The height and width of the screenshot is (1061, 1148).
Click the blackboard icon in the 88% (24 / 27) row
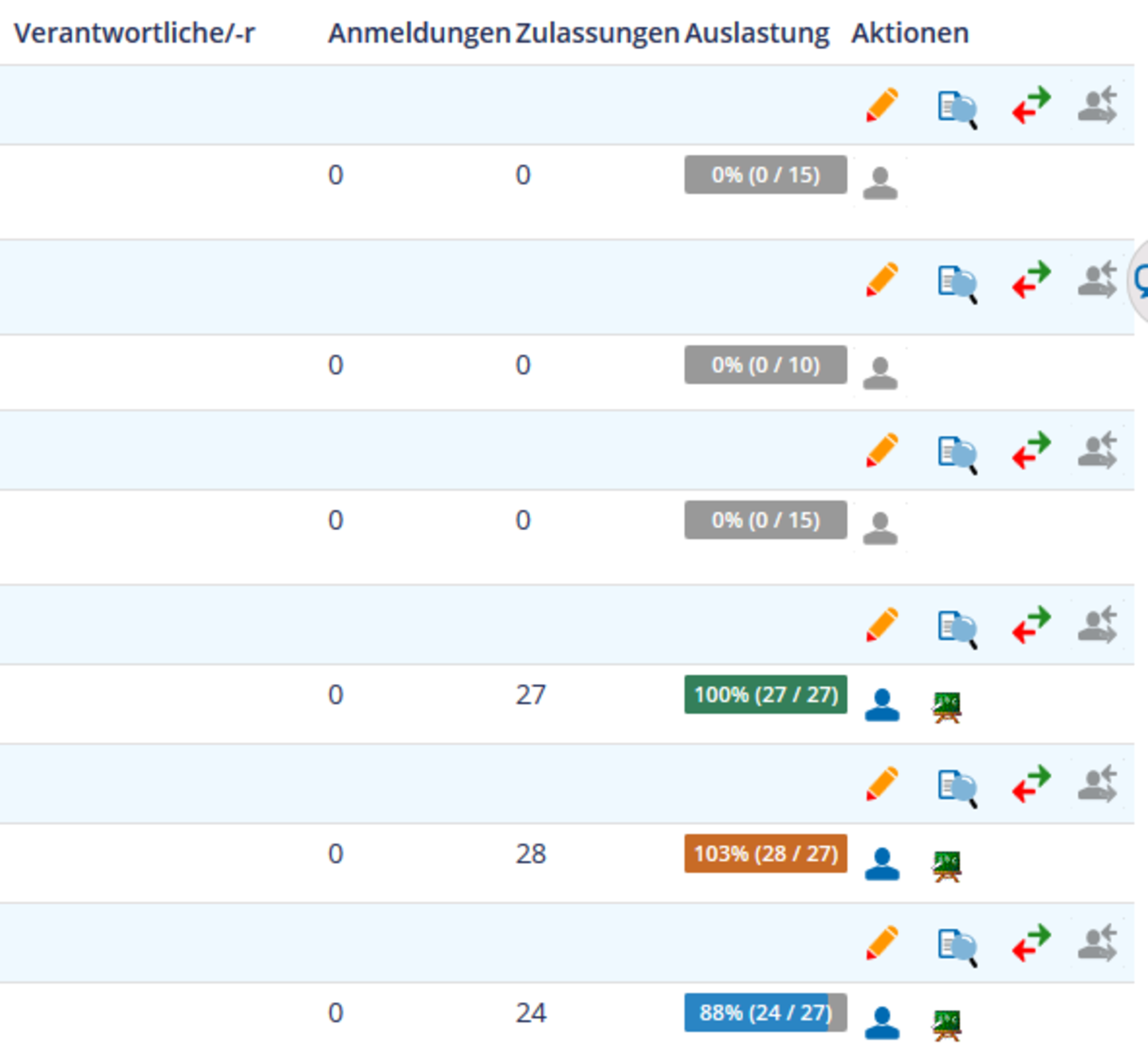click(947, 1024)
